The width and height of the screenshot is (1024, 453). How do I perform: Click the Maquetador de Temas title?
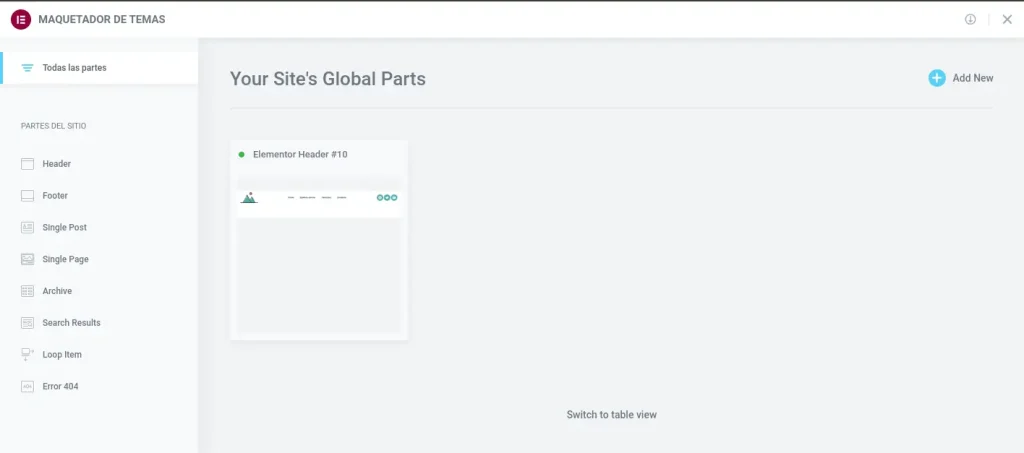click(101, 19)
